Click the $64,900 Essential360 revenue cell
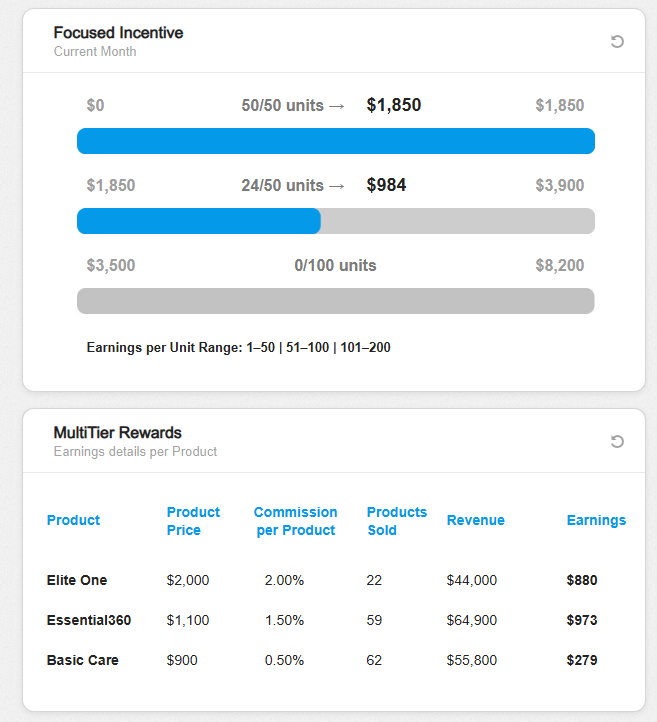This screenshot has width=657, height=722. (x=472, y=620)
